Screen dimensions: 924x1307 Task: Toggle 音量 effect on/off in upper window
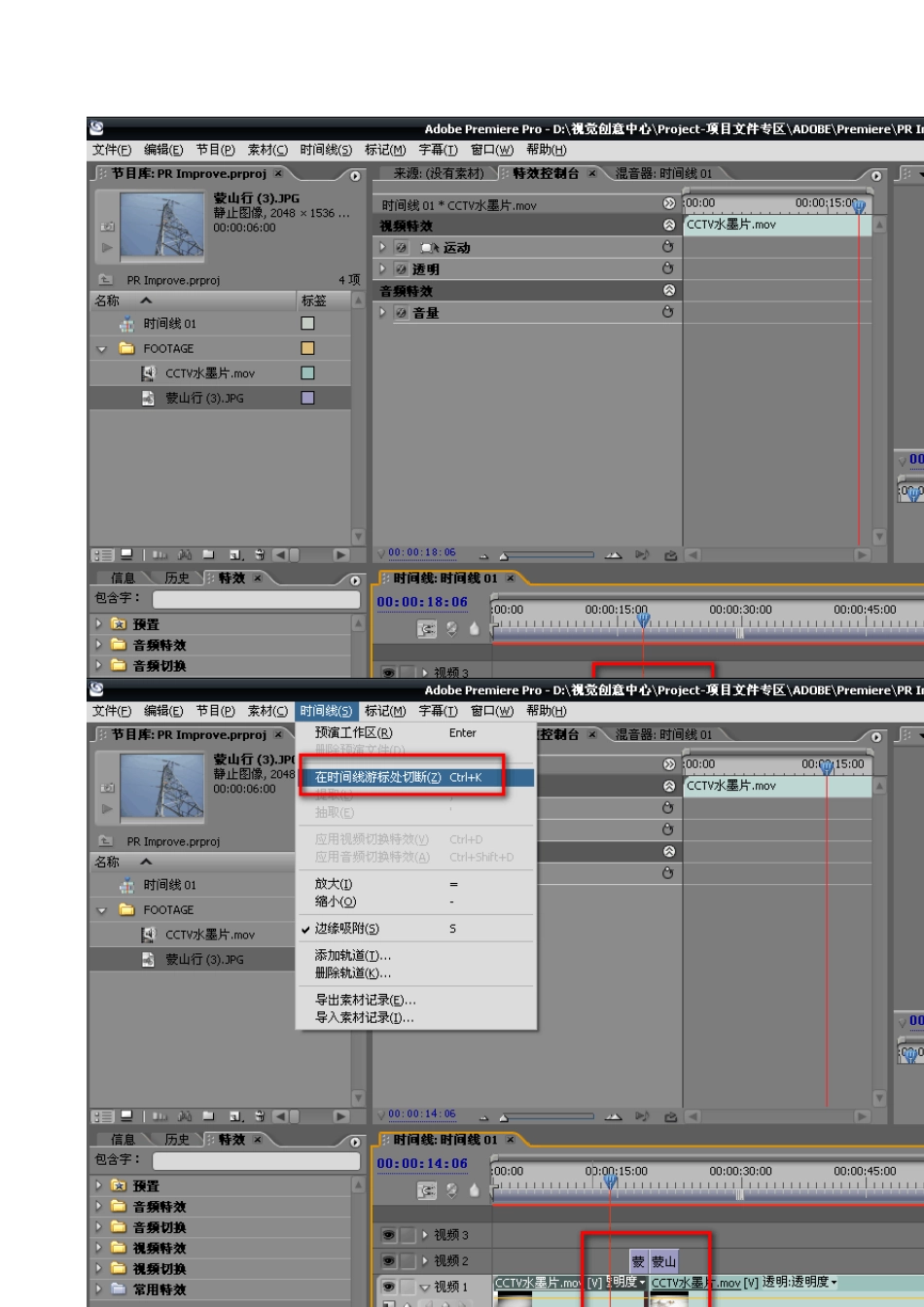pos(402,313)
